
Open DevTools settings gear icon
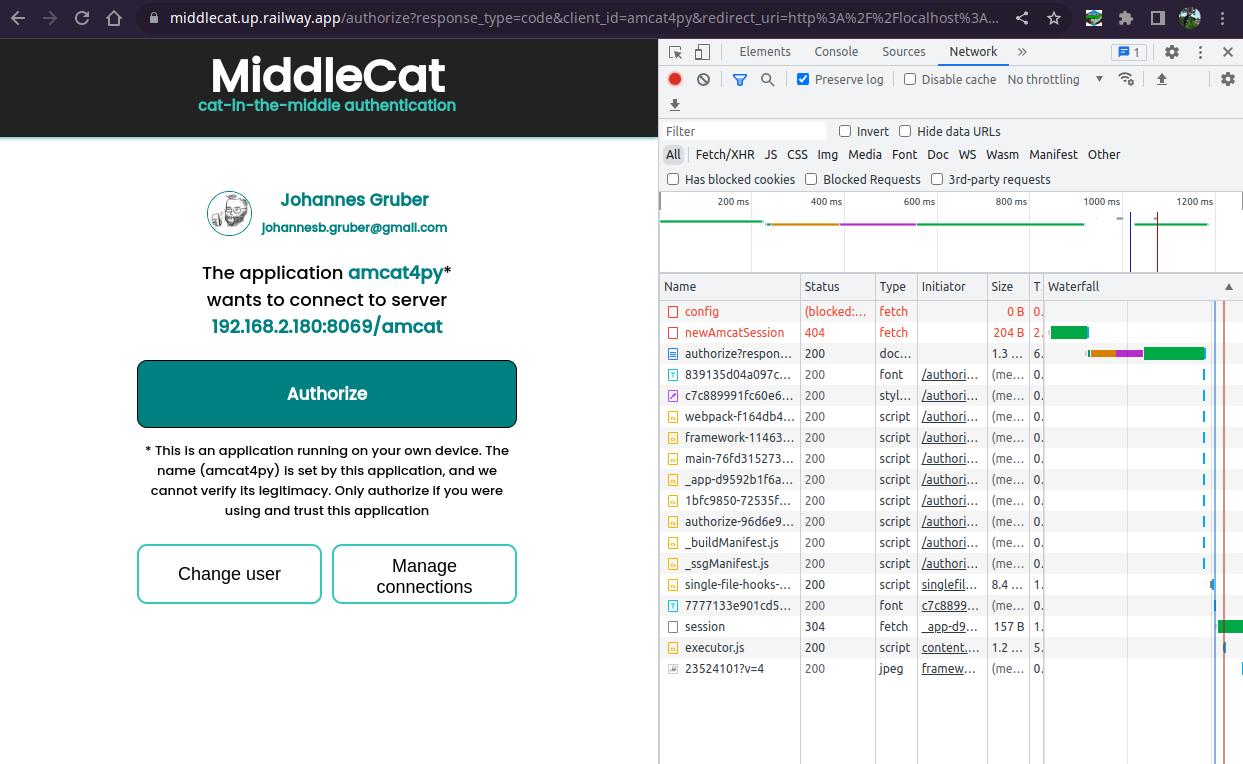tap(1171, 51)
